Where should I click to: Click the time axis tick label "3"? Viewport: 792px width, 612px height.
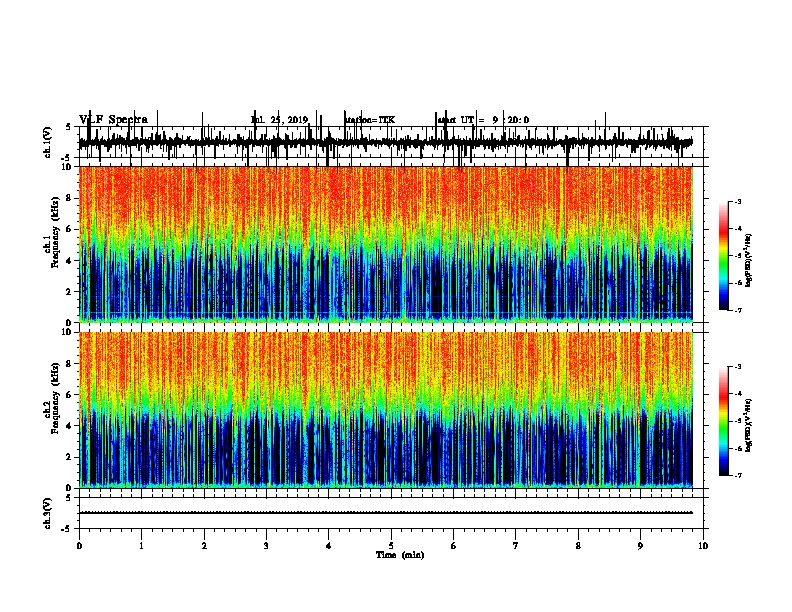coord(266,546)
